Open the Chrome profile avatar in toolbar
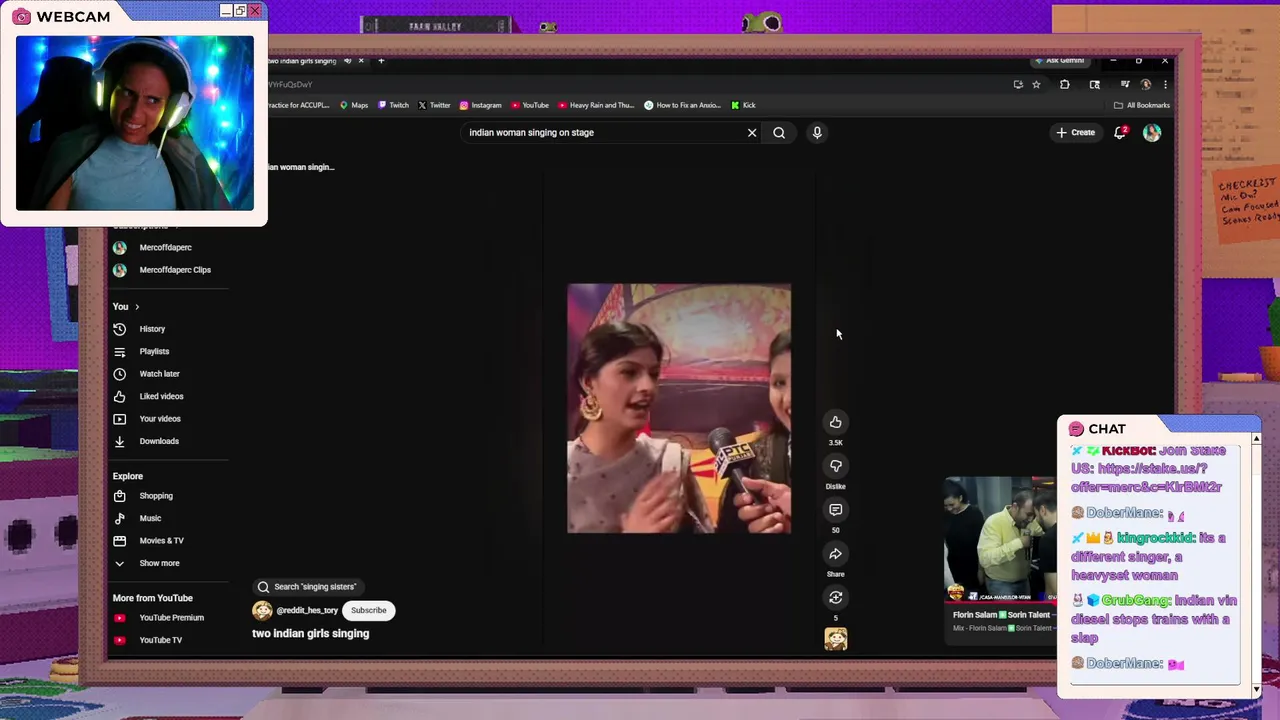Viewport: 1280px width, 720px height. click(1146, 85)
